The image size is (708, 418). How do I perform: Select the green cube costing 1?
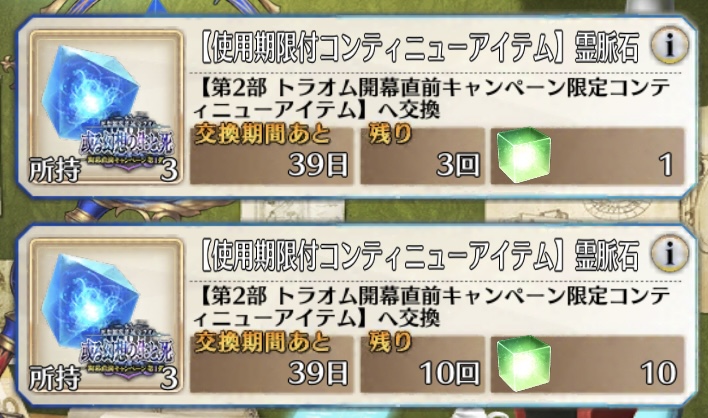coord(524,155)
